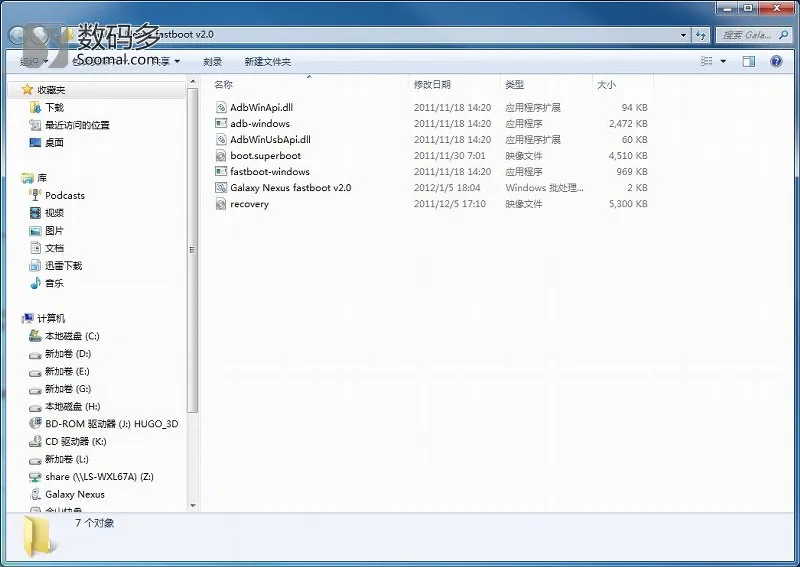Click the 2011/11/30 7:01 date cell
800x567 pixels.
tap(449, 156)
